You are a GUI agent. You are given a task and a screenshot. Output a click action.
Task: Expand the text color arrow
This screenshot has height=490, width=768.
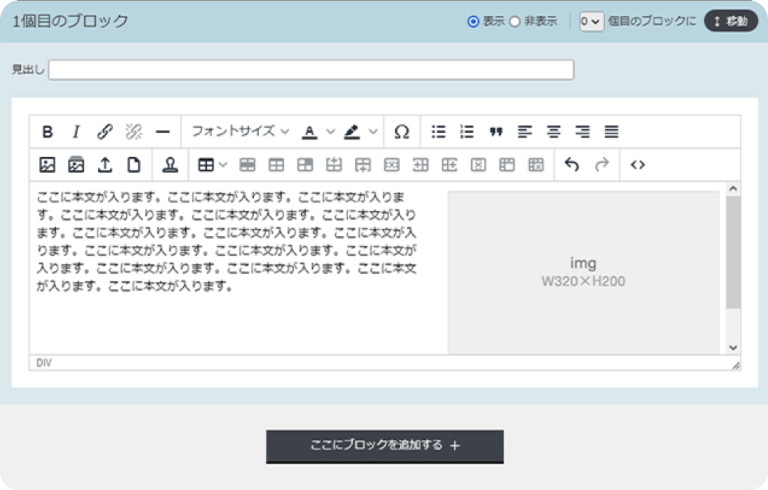(331, 131)
